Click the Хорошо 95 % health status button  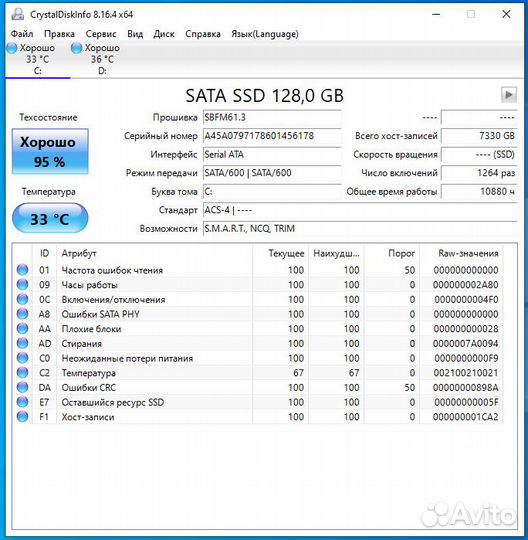coord(50,152)
